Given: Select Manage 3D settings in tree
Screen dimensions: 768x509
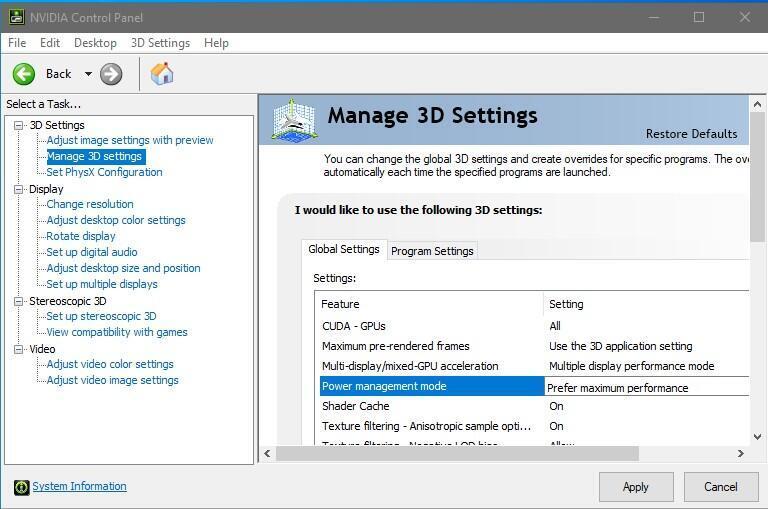Looking at the screenshot, I should point(96,156).
